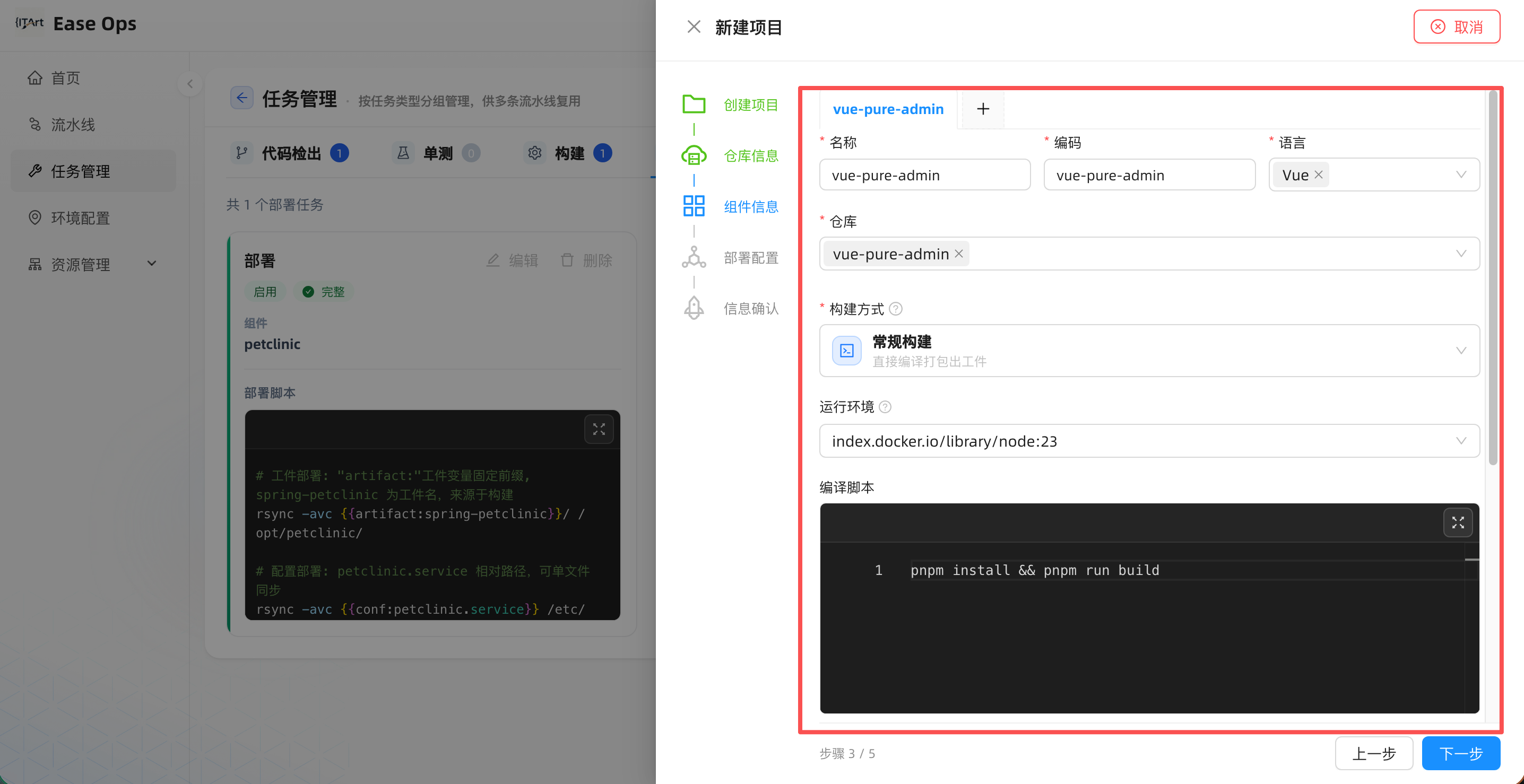The width and height of the screenshot is (1524, 784).
Task: Select the 部署配置 step label
Action: [751, 258]
